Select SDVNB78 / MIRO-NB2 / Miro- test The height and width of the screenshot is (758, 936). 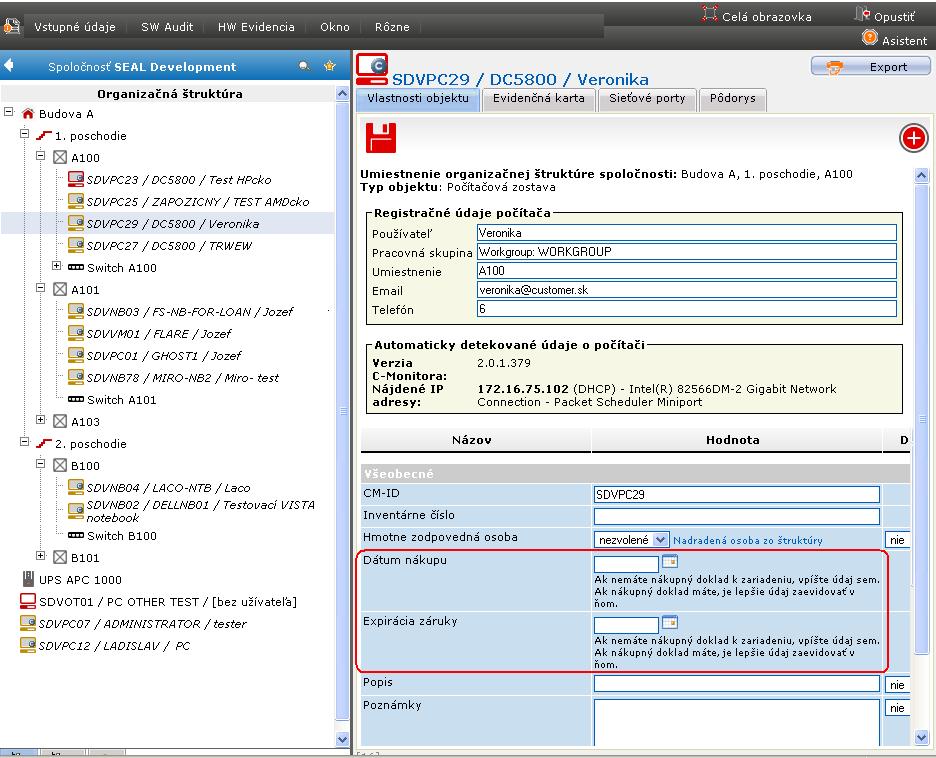pos(183,378)
